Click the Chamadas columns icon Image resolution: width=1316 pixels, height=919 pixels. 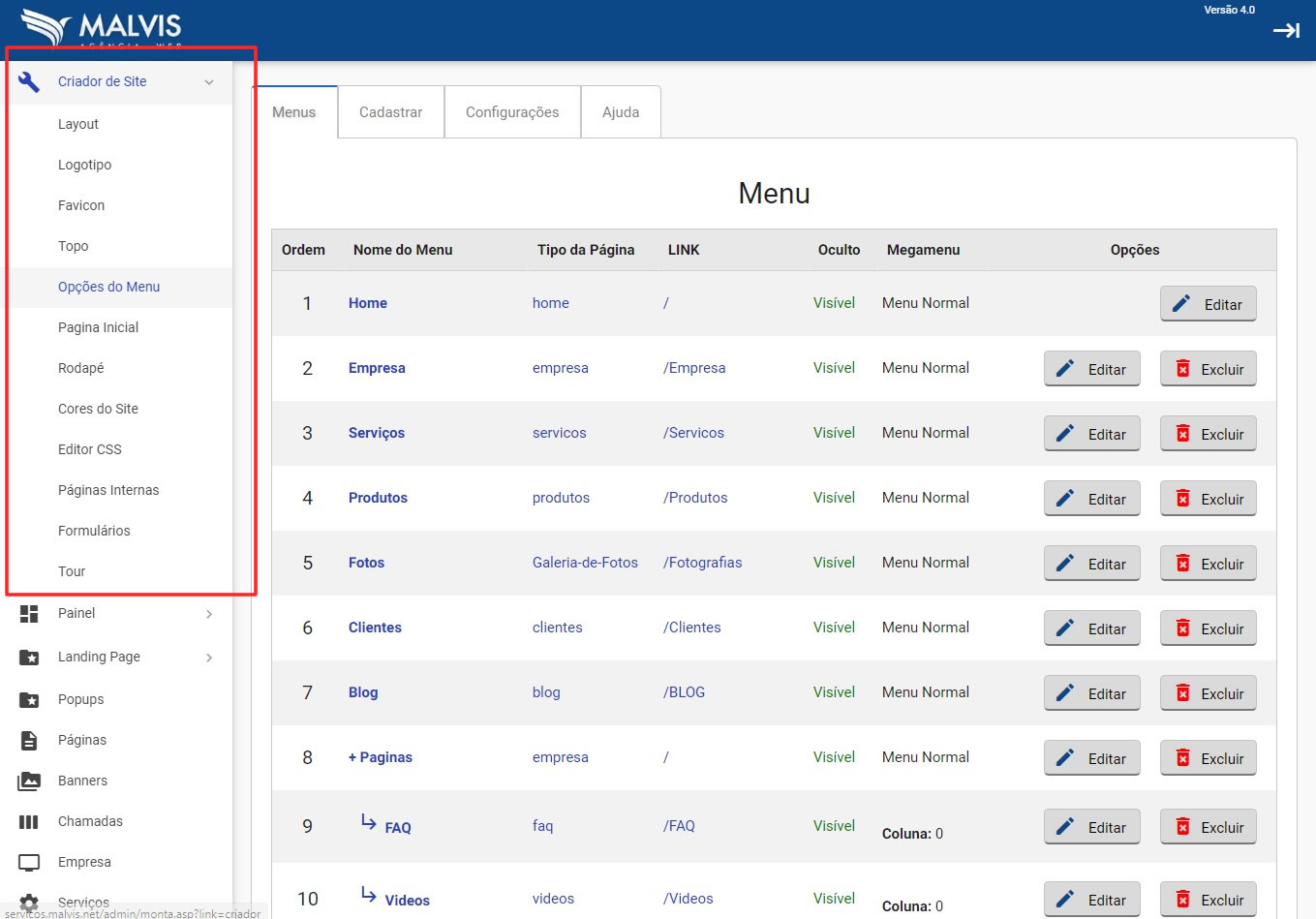pyautogui.click(x=29, y=822)
